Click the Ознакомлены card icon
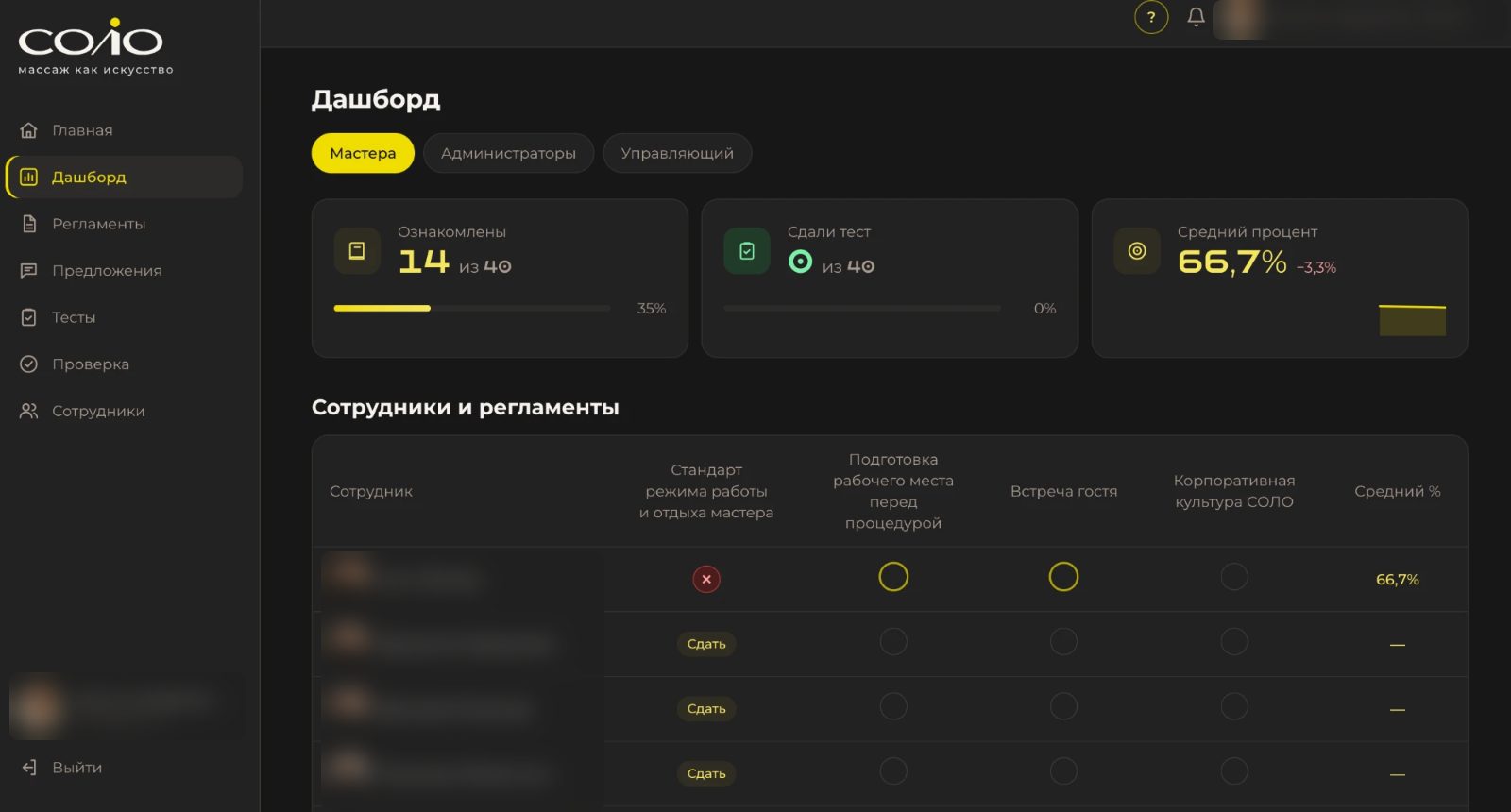Screen dimensions: 1511x812 [x=357, y=251]
